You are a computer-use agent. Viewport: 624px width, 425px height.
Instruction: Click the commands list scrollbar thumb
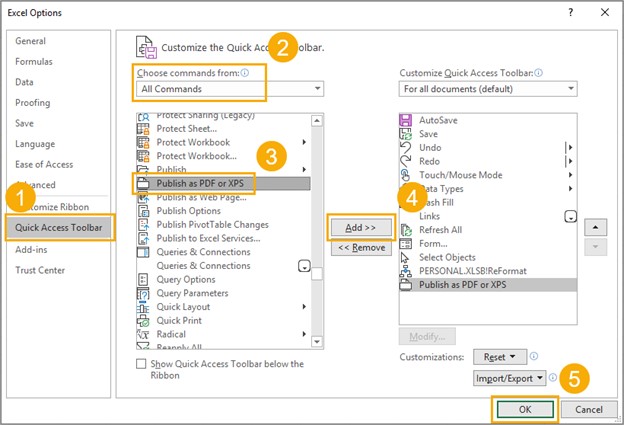pos(317,274)
